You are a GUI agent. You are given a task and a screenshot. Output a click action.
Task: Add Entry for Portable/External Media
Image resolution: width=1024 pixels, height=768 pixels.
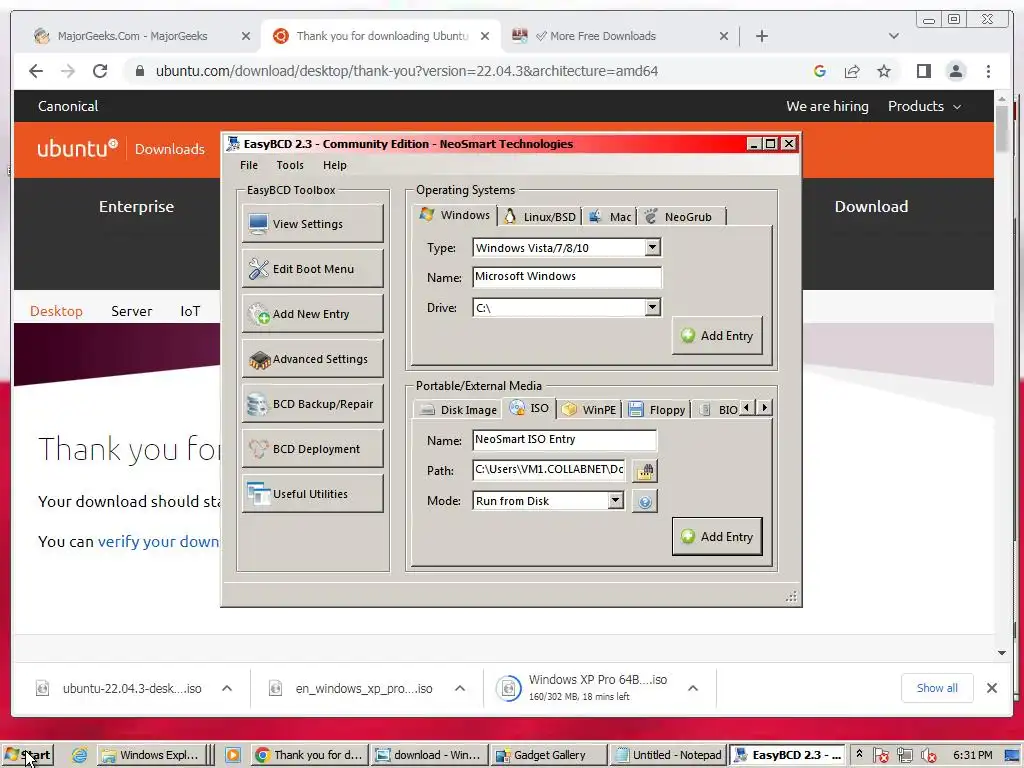(x=717, y=537)
